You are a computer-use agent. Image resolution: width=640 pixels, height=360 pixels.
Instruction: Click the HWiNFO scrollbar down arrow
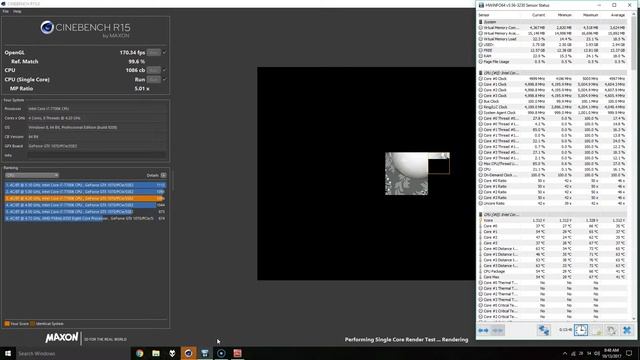(634, 318)
